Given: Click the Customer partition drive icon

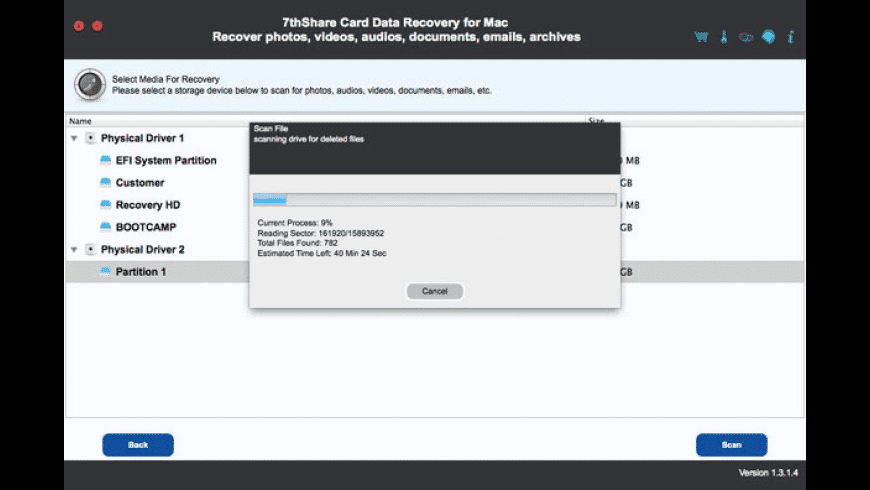Looking at the screenshot, I should click(x=105, y=183).
